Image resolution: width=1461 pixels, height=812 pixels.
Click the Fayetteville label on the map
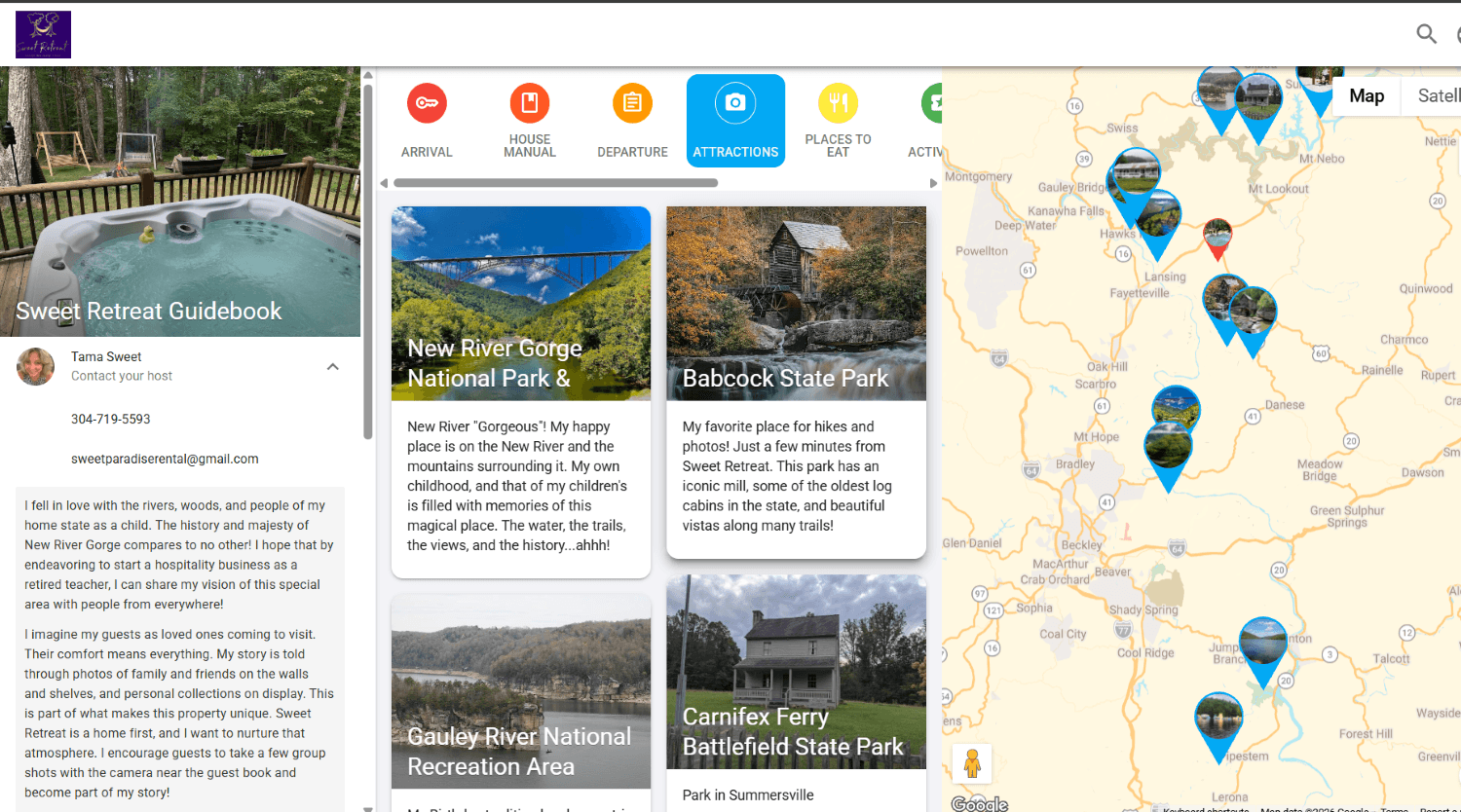click(x=1140, y=293)
